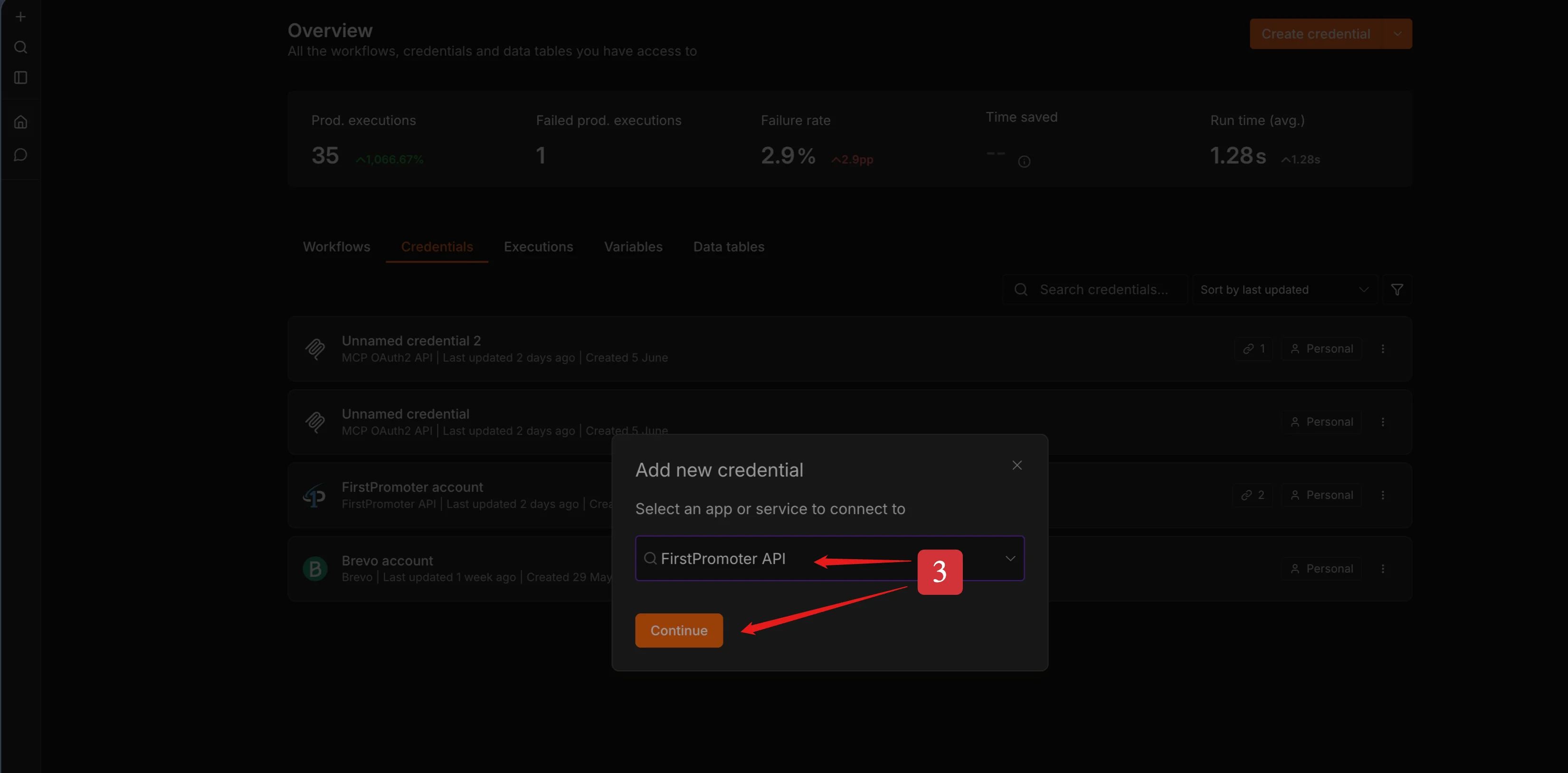The width and height of the screenshot is (1568, 773).
Task: Click Personal badge on the Unnamed credential row that shows no link count
Action: coord(1321,422)
